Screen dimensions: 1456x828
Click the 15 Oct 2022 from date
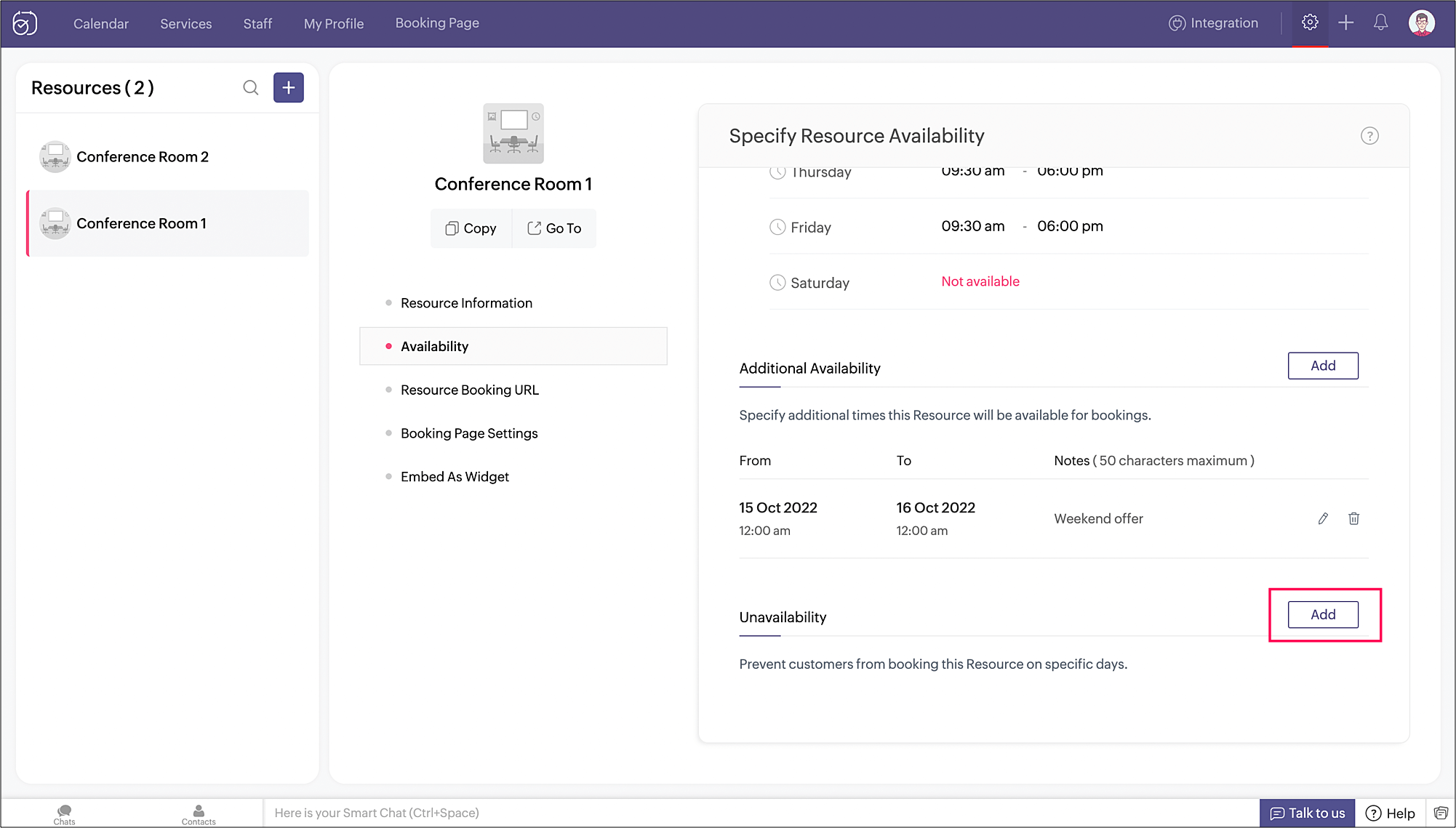pyautogui.click(x=778, y=507)
